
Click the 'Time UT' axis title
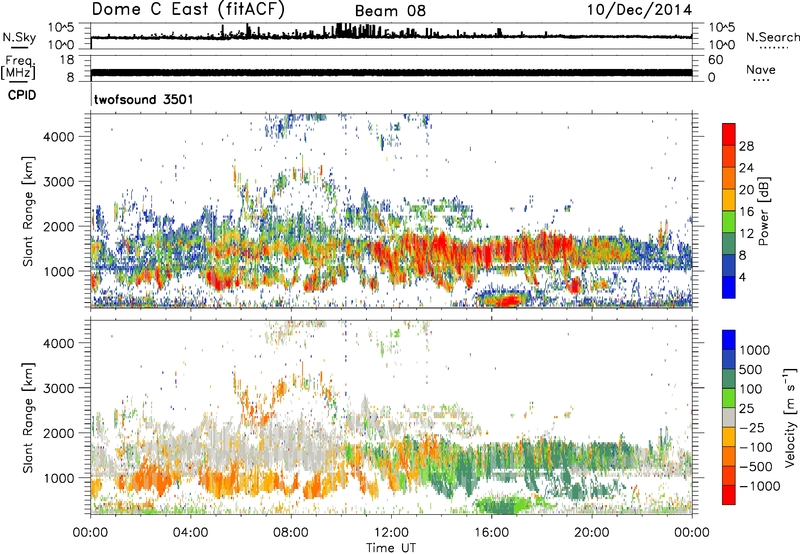391,548
